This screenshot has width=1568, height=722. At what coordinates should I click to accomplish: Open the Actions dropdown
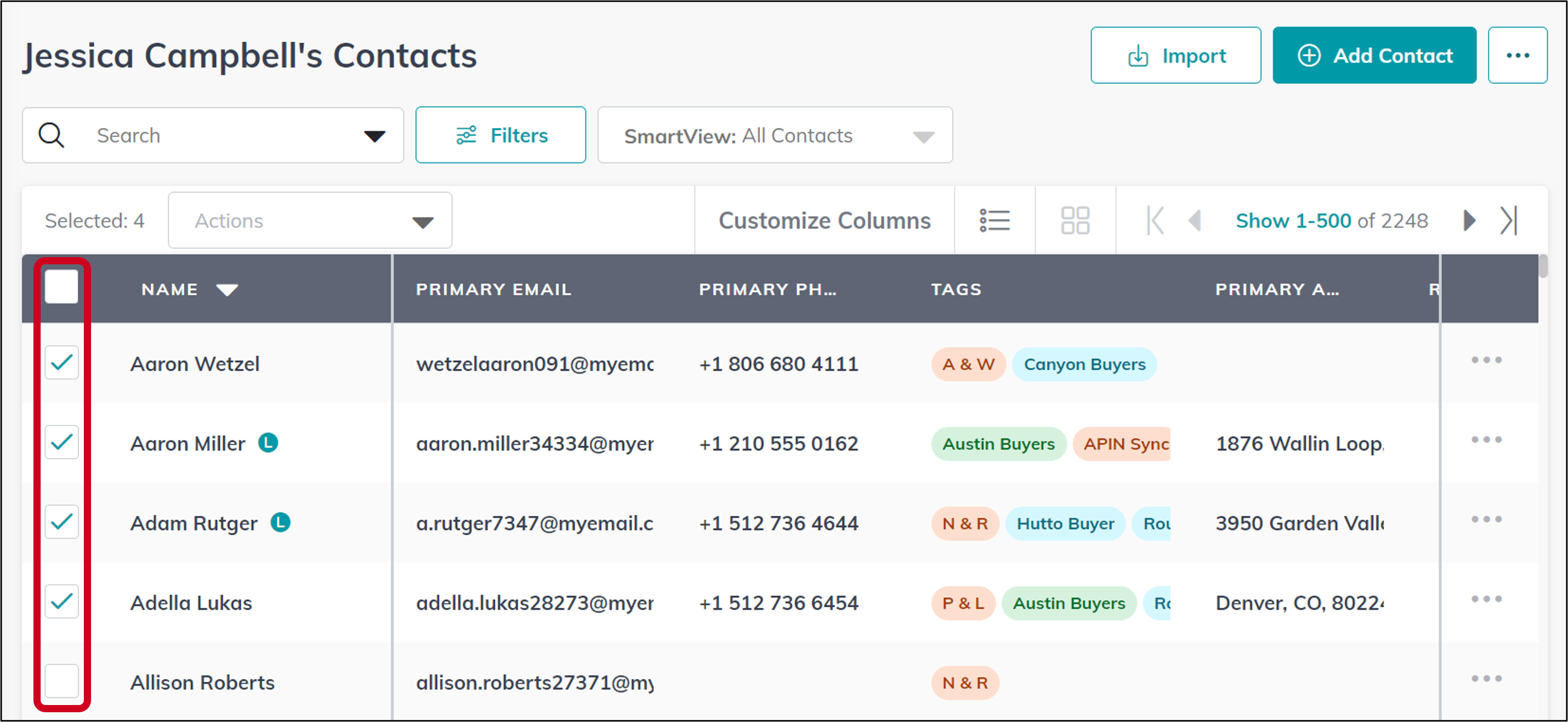click(x=310, y=220)
